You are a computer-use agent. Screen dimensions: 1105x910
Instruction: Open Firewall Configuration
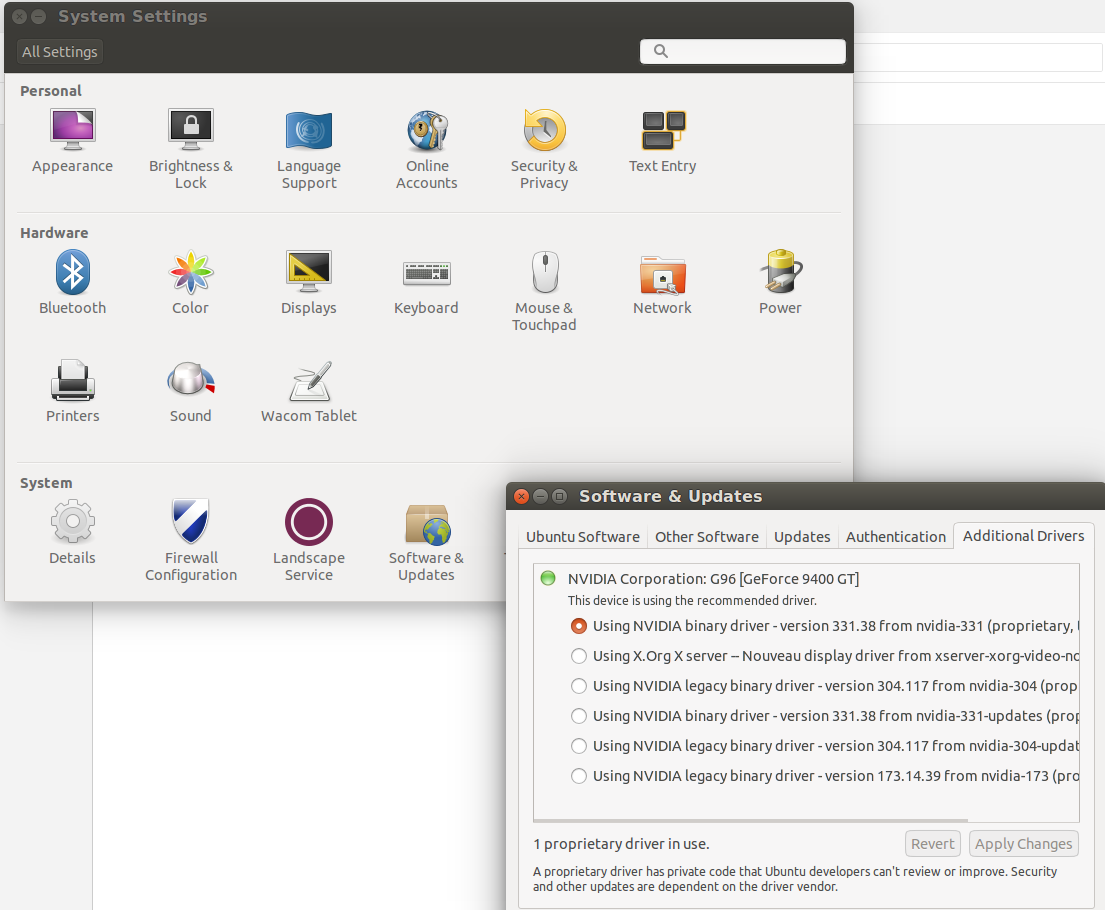pos(191,541)
